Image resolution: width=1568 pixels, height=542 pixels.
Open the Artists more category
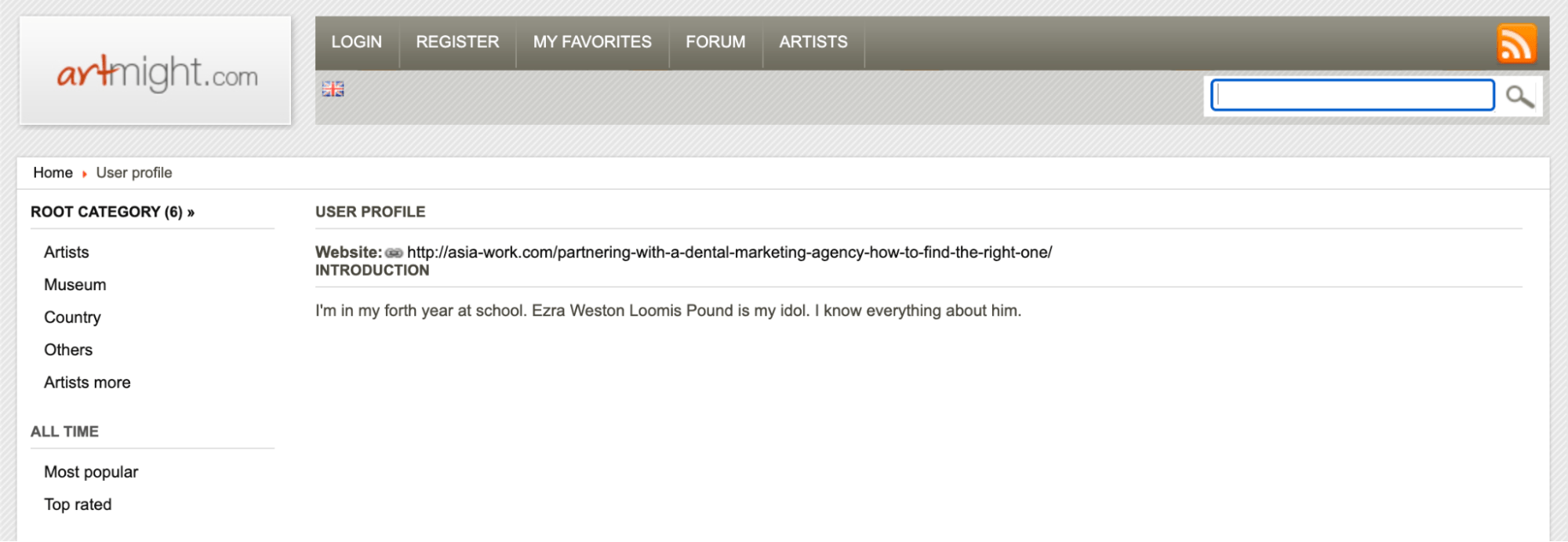(87, 383)
